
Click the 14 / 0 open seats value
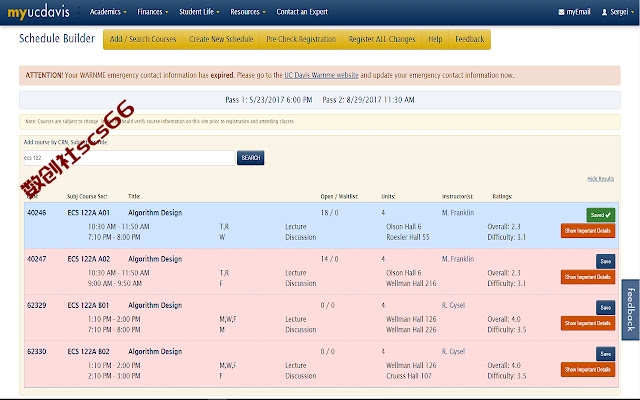coord(329,259)
